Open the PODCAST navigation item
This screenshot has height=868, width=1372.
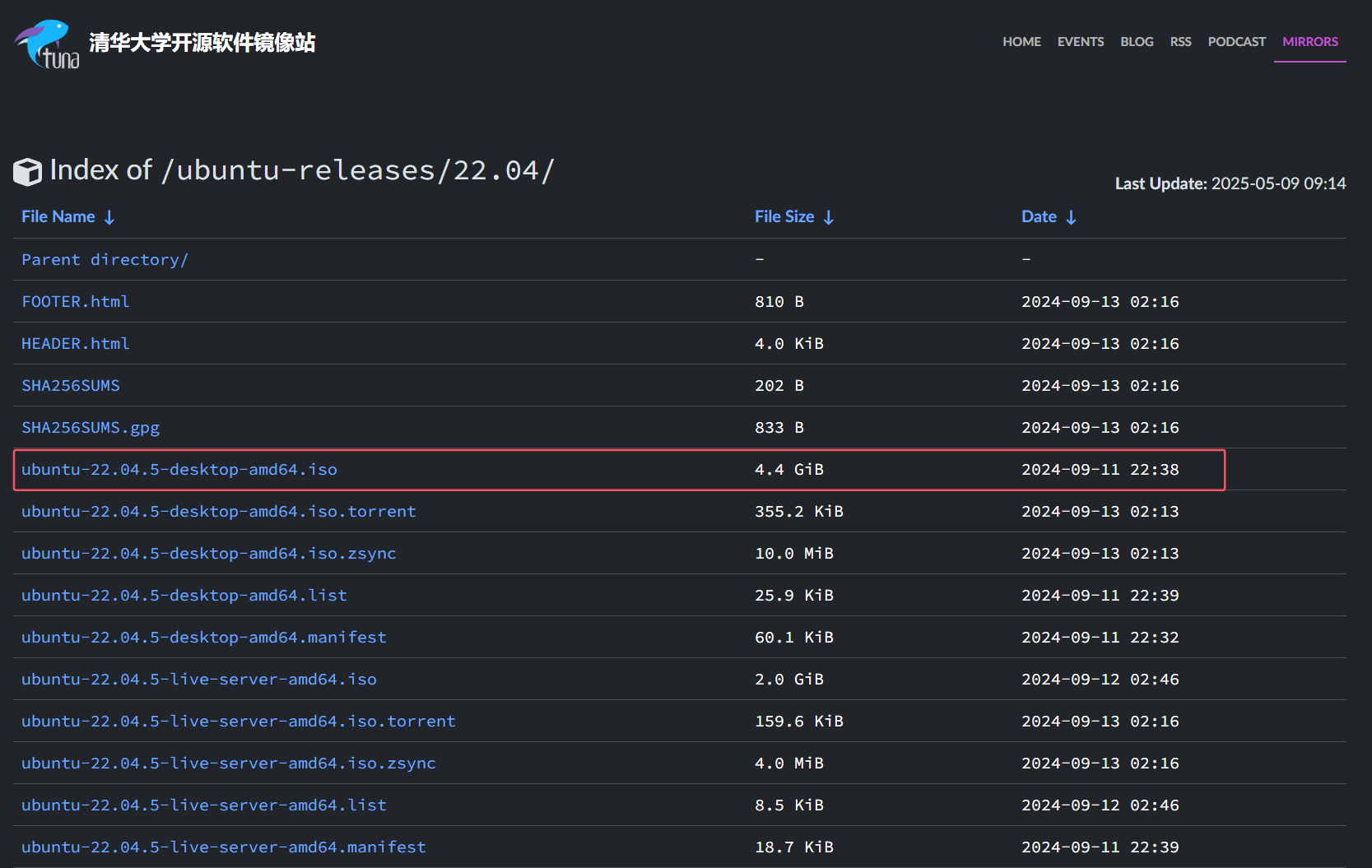click(1236, 42)
